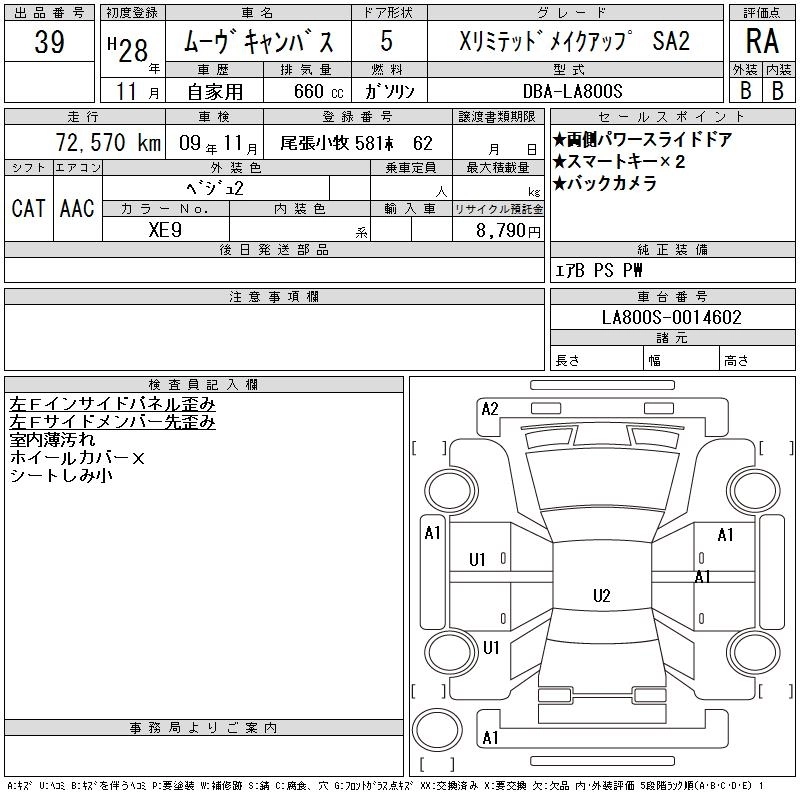The image size is (800, 800).
Task: Click the model code DBA-LA800S
Action: tap(572, 91)
